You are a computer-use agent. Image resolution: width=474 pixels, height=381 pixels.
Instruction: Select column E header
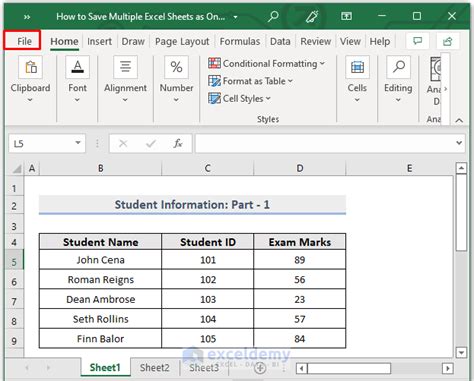[409, 169]
